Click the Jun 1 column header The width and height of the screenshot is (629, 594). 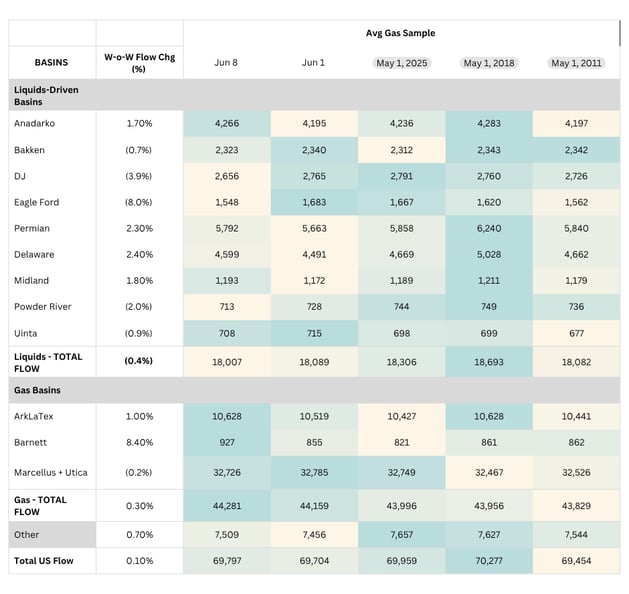pyautogui.click(x=313, y=63)
